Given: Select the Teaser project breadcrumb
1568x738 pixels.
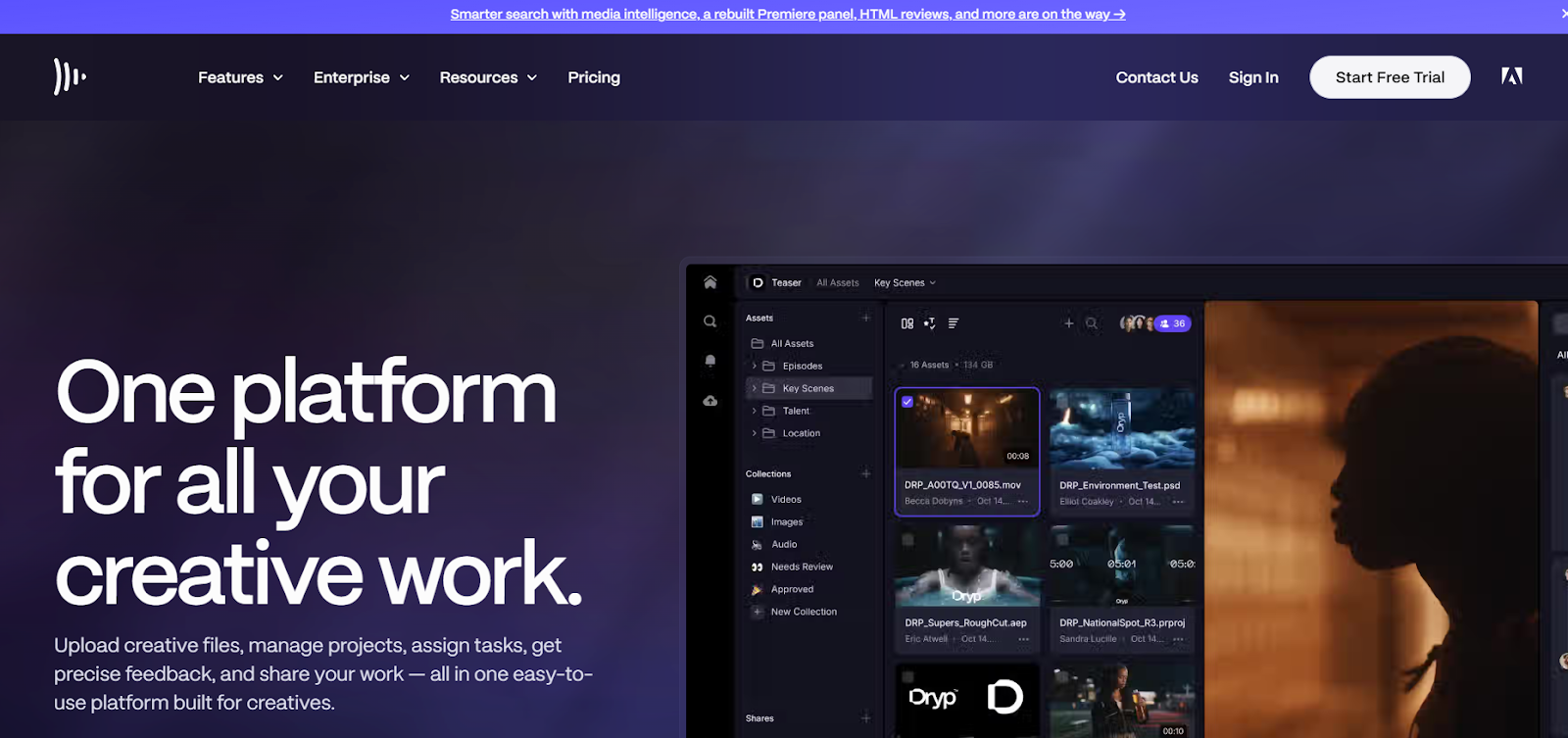Looking at the screenshot, I should pyautogui.click(x=786, y=282).
